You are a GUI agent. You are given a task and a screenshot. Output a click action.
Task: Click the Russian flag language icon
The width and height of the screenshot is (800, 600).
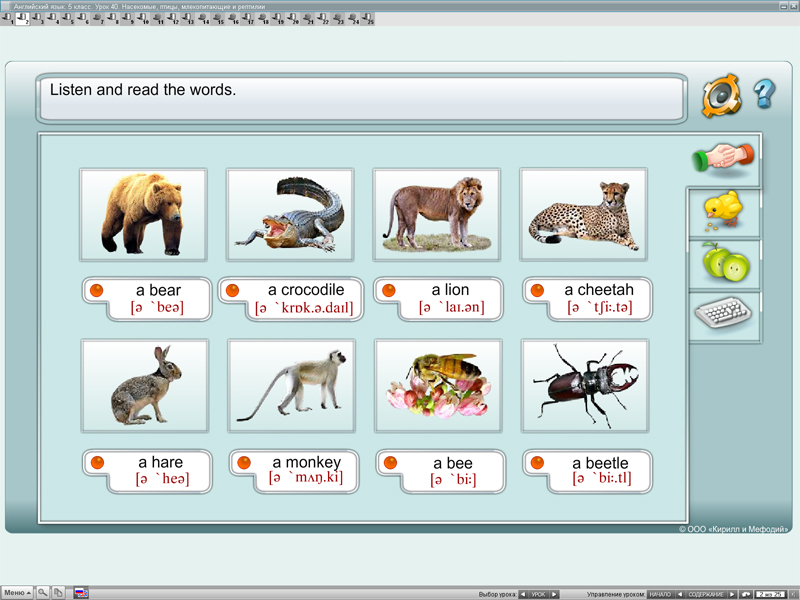[x=81, y=592]
